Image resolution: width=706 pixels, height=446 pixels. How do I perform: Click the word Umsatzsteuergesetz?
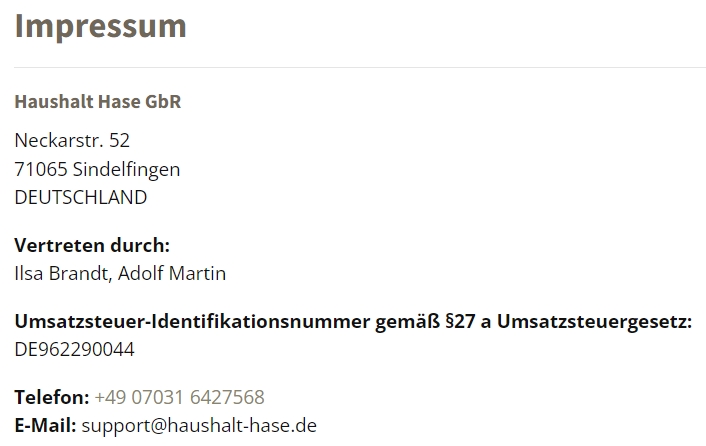coord(594,322)
